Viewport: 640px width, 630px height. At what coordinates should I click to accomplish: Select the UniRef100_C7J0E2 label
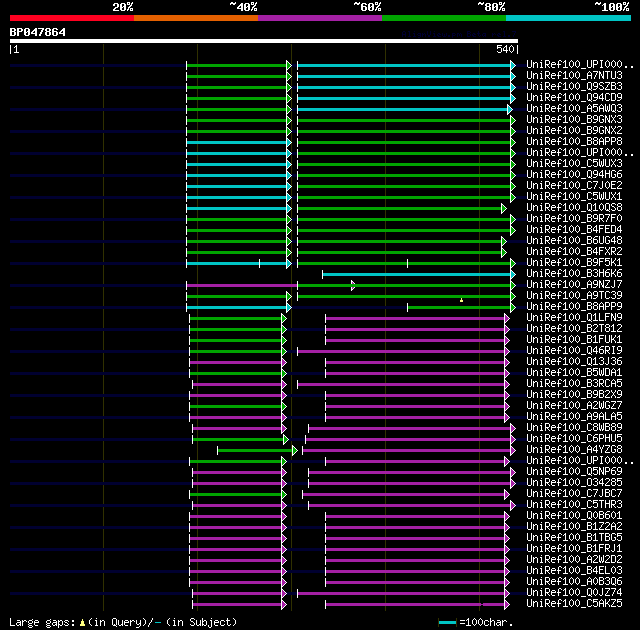[x=574, y=186]
